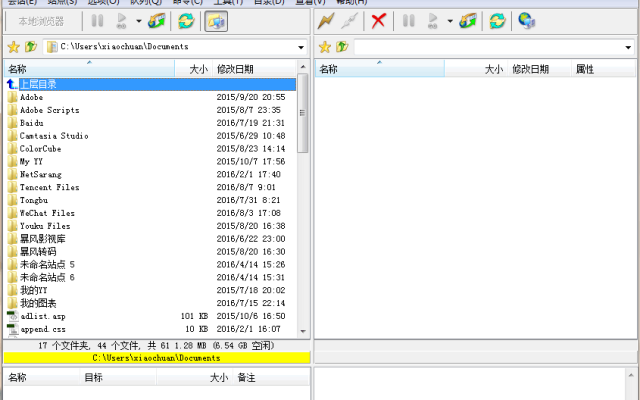Expand the remote path dropdown arrow

628,48
